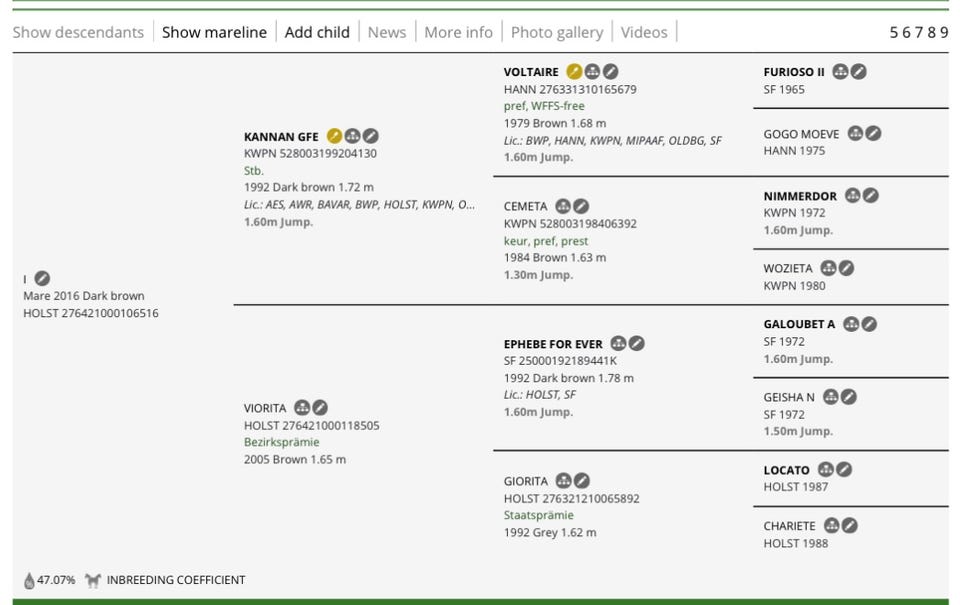Click the blood drop percentage icon
The width and height of the screenshot is (960, 605).
click(29, 580)
